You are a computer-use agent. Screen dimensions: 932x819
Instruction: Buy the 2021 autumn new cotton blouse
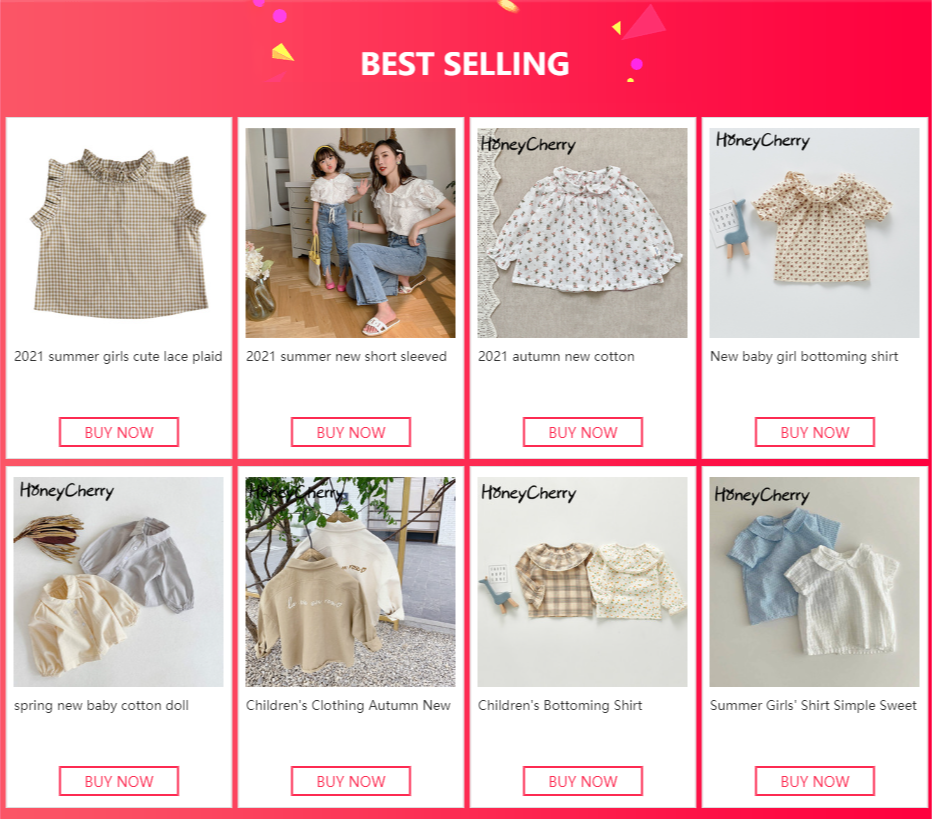(x=583, y=432)
